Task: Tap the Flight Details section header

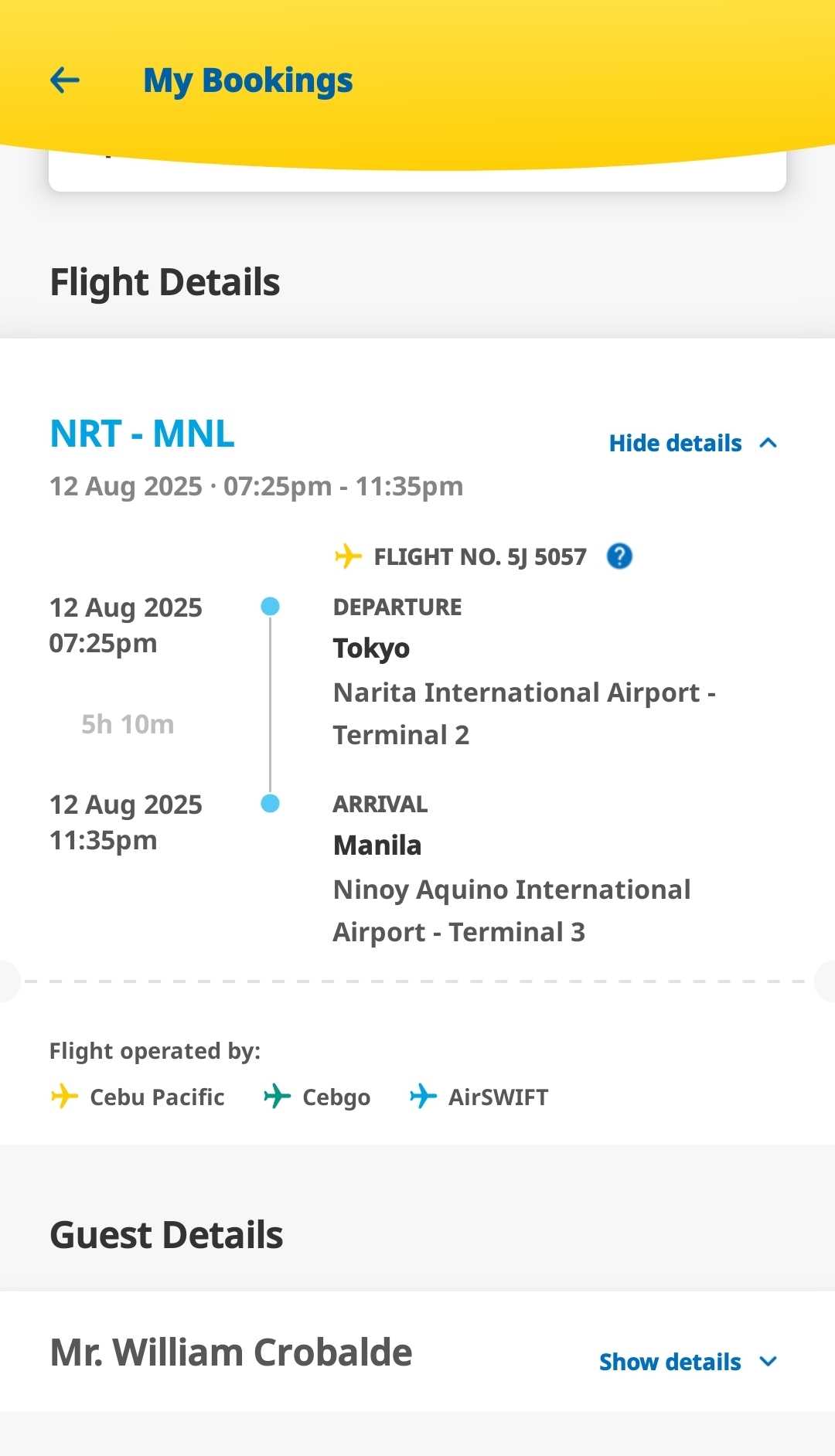Action: coord(165,282)
